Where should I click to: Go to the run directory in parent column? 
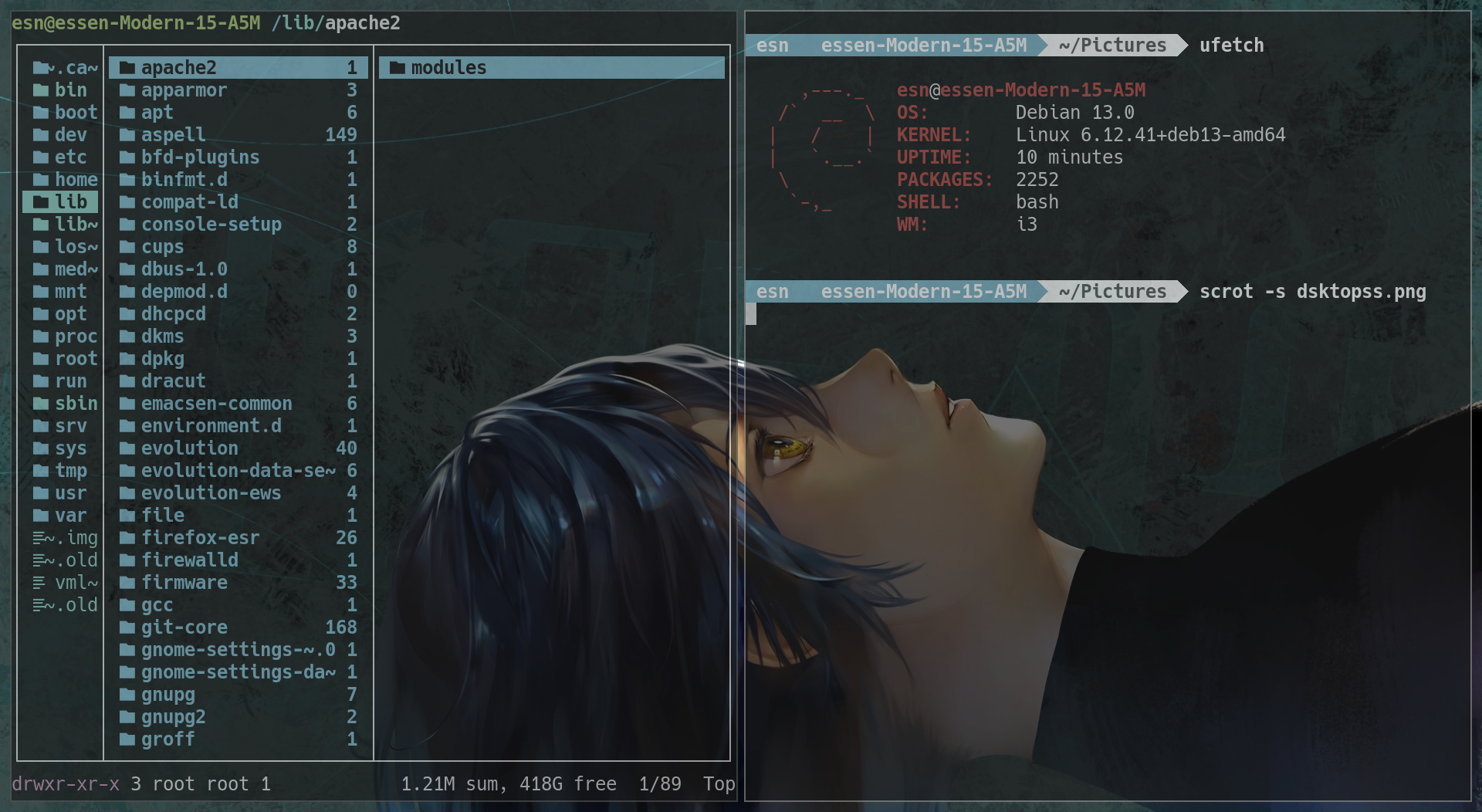[x=60, y=381]
